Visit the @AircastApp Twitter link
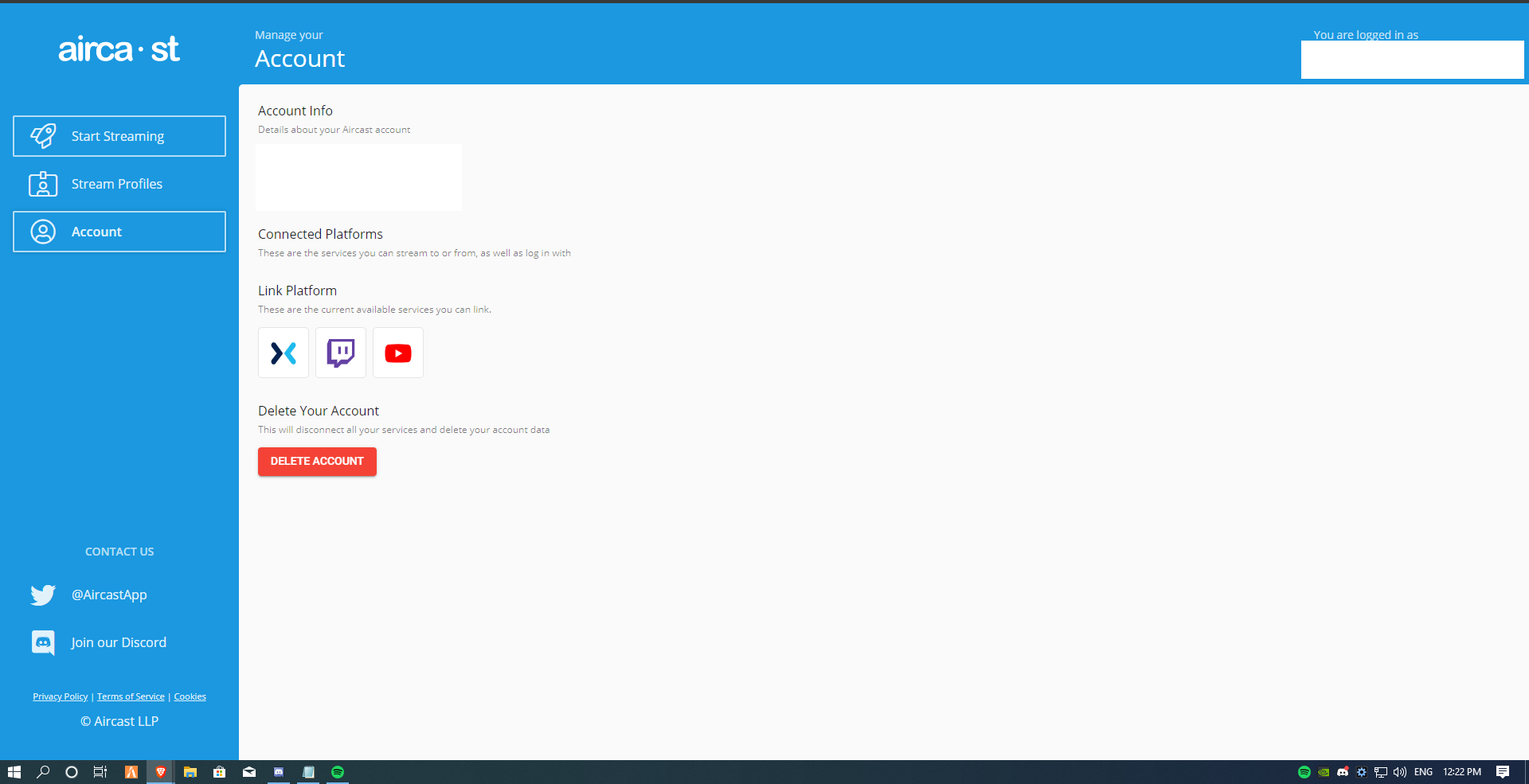This screenshot has height=784, width=1529. (109, 595)
